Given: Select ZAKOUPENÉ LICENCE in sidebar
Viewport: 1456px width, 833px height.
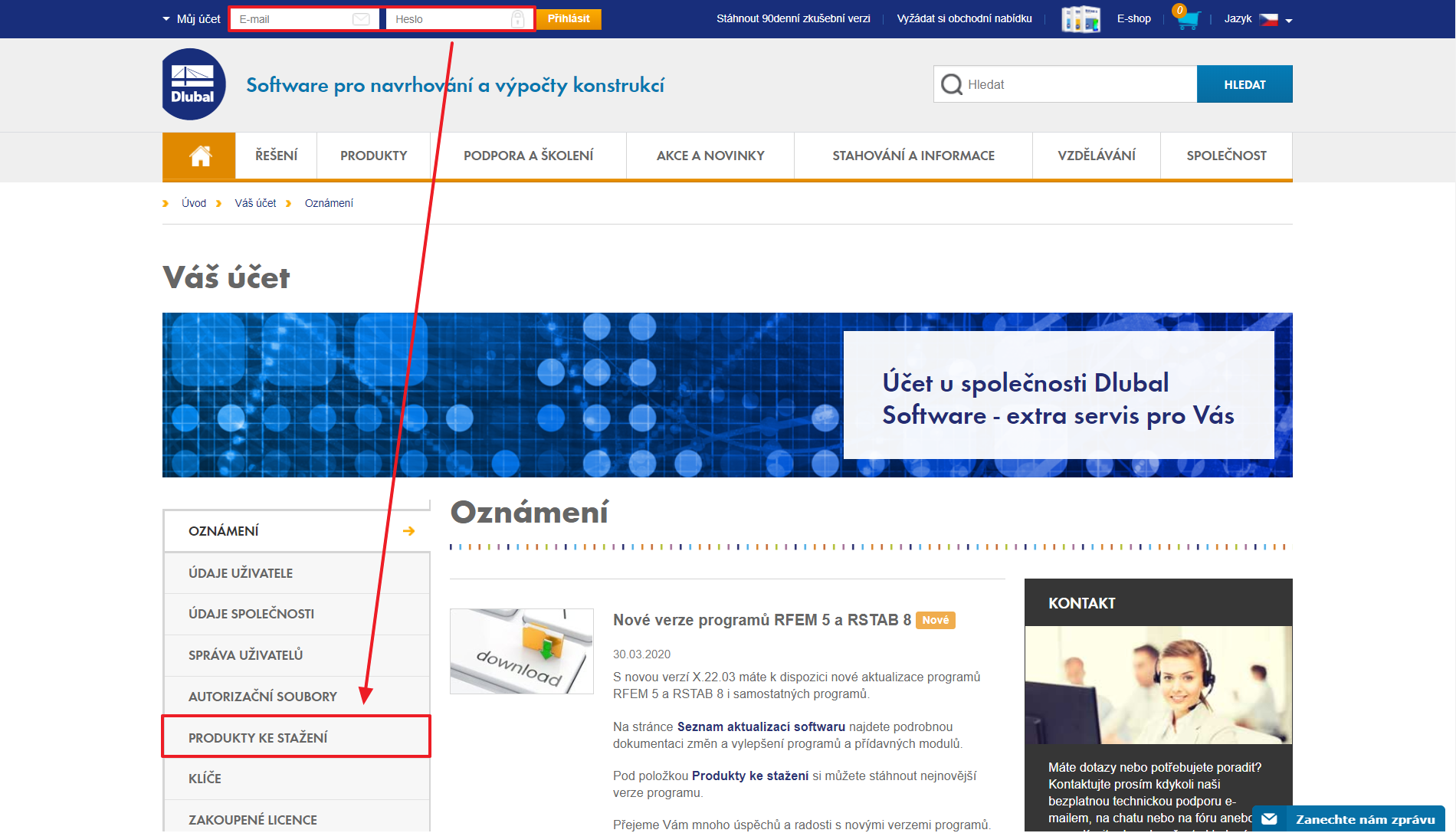Looking at the screenshot, I should (297, 819).
